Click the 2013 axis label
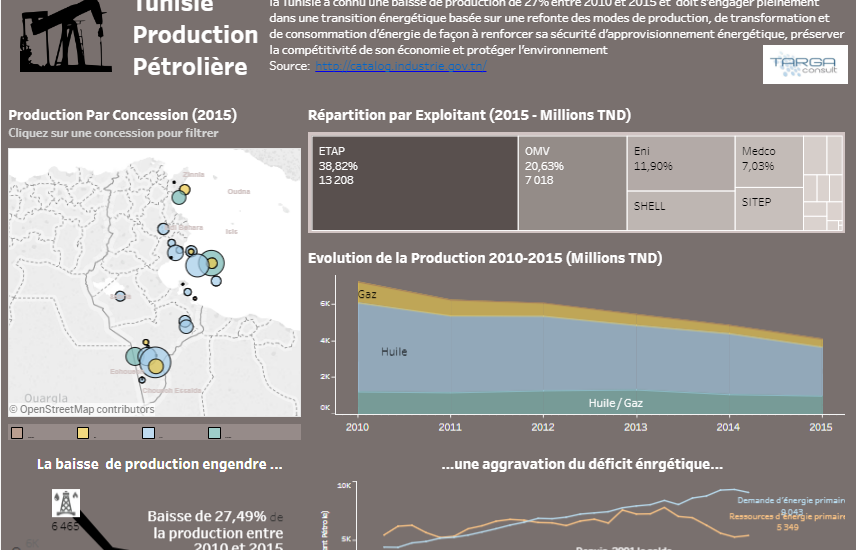 (x=635, y=427)
